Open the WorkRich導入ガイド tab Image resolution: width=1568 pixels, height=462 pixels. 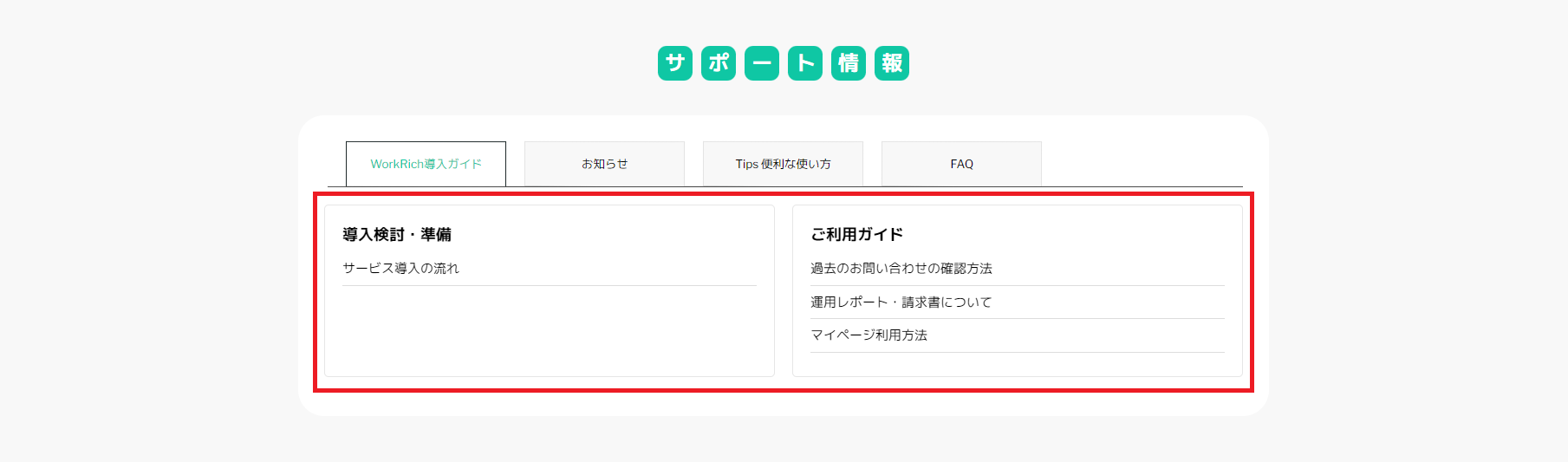pos(426,164)
